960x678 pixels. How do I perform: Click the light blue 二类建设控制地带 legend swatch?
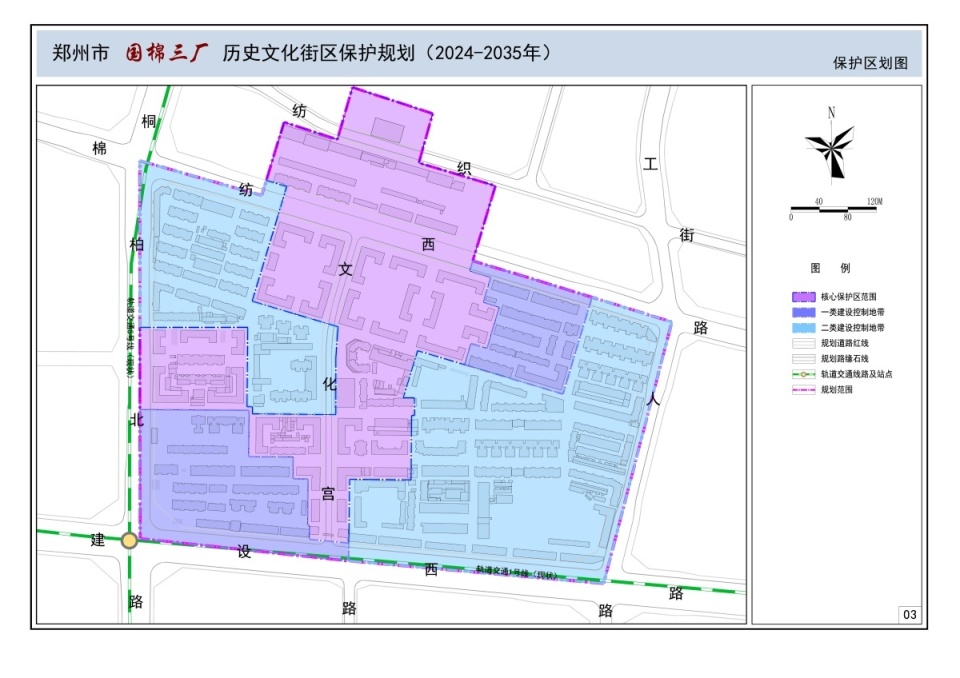pos(803,328)
